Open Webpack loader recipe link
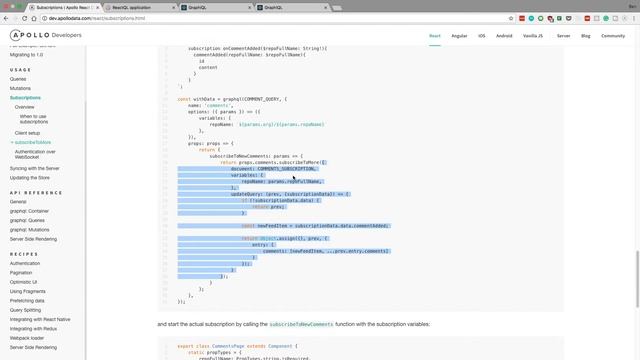Screen dimensions: 640x360 [x=27, y=338]
